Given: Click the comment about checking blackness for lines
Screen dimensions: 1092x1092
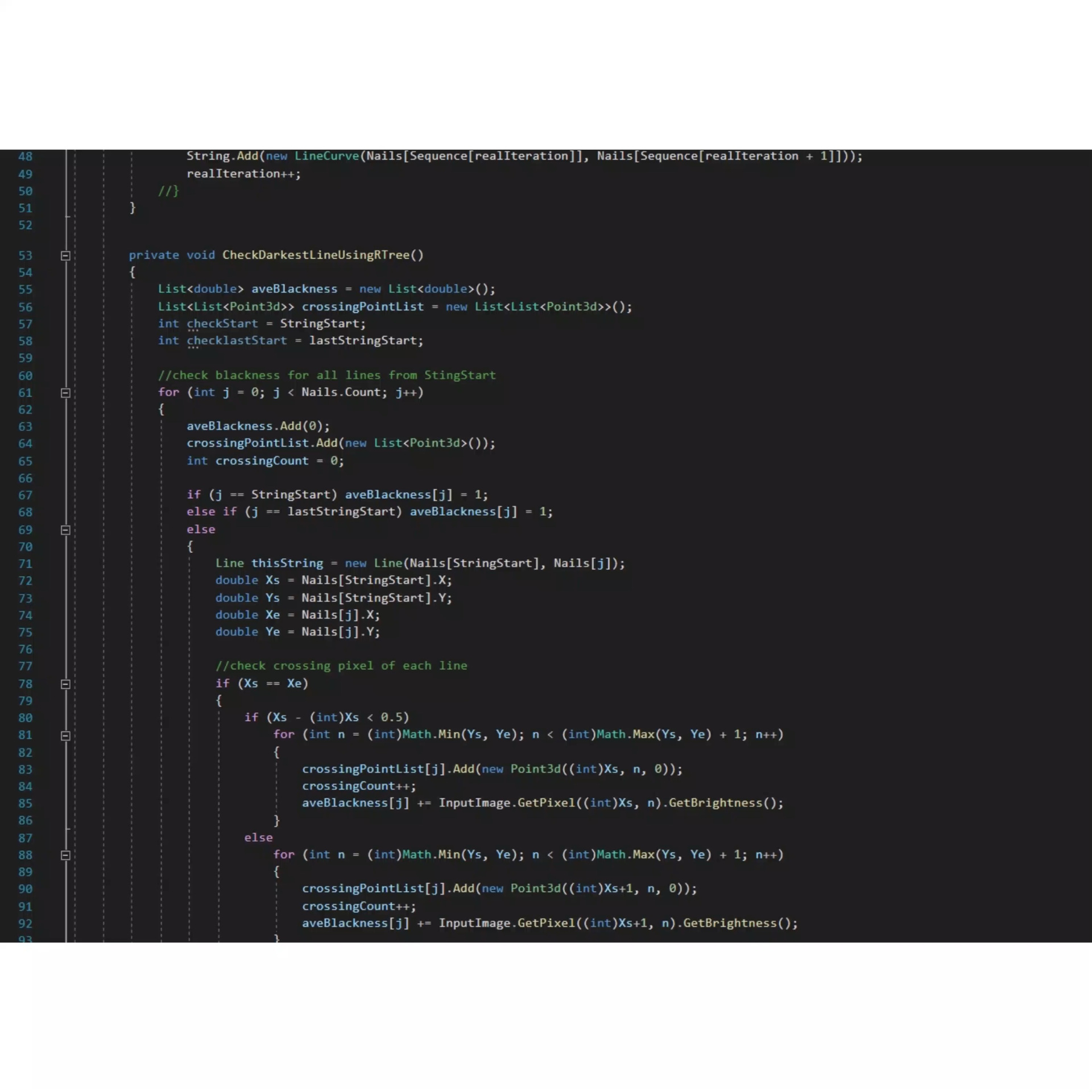Looking at the screenshot, I should click(326, 375).
